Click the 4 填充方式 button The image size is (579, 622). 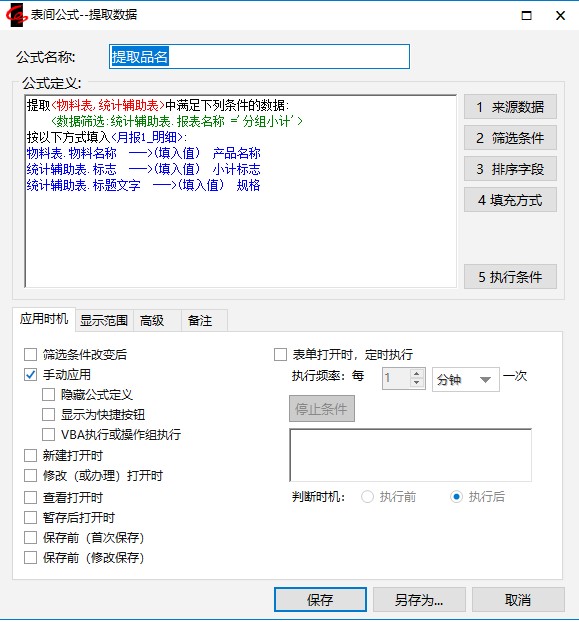[510, 200]
